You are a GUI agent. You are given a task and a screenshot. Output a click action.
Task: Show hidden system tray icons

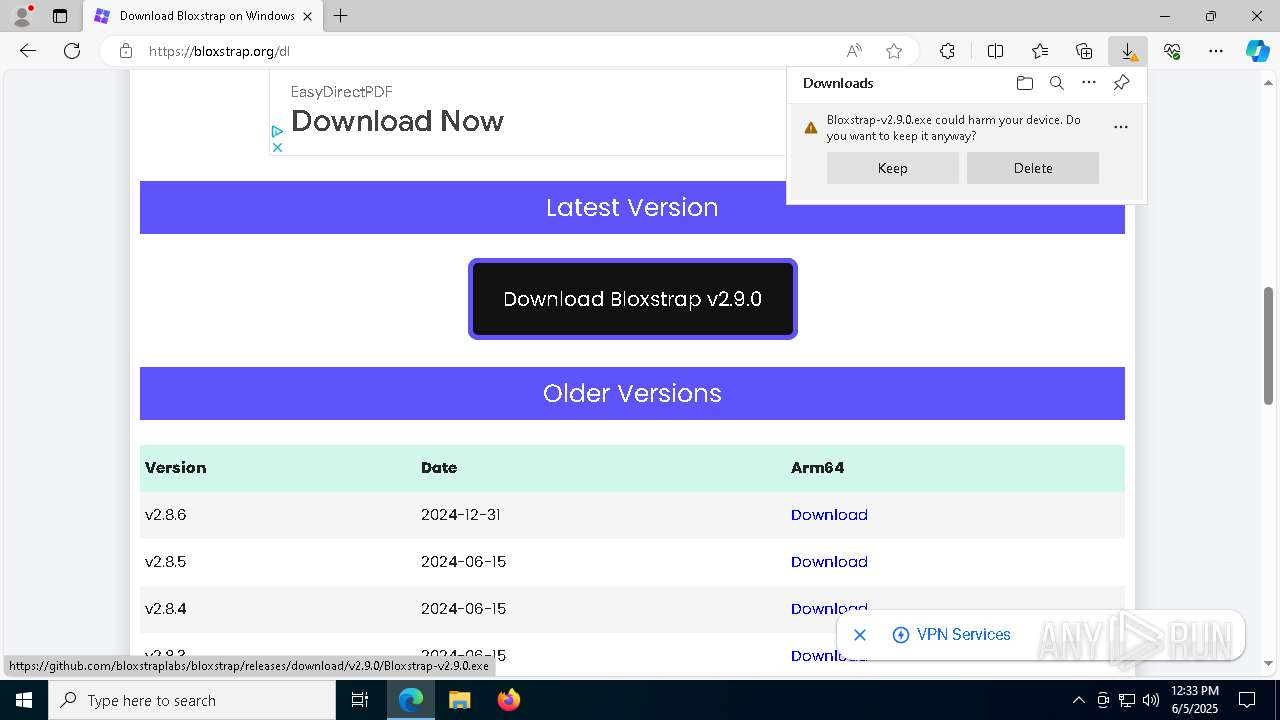(x=1078, y=700)
